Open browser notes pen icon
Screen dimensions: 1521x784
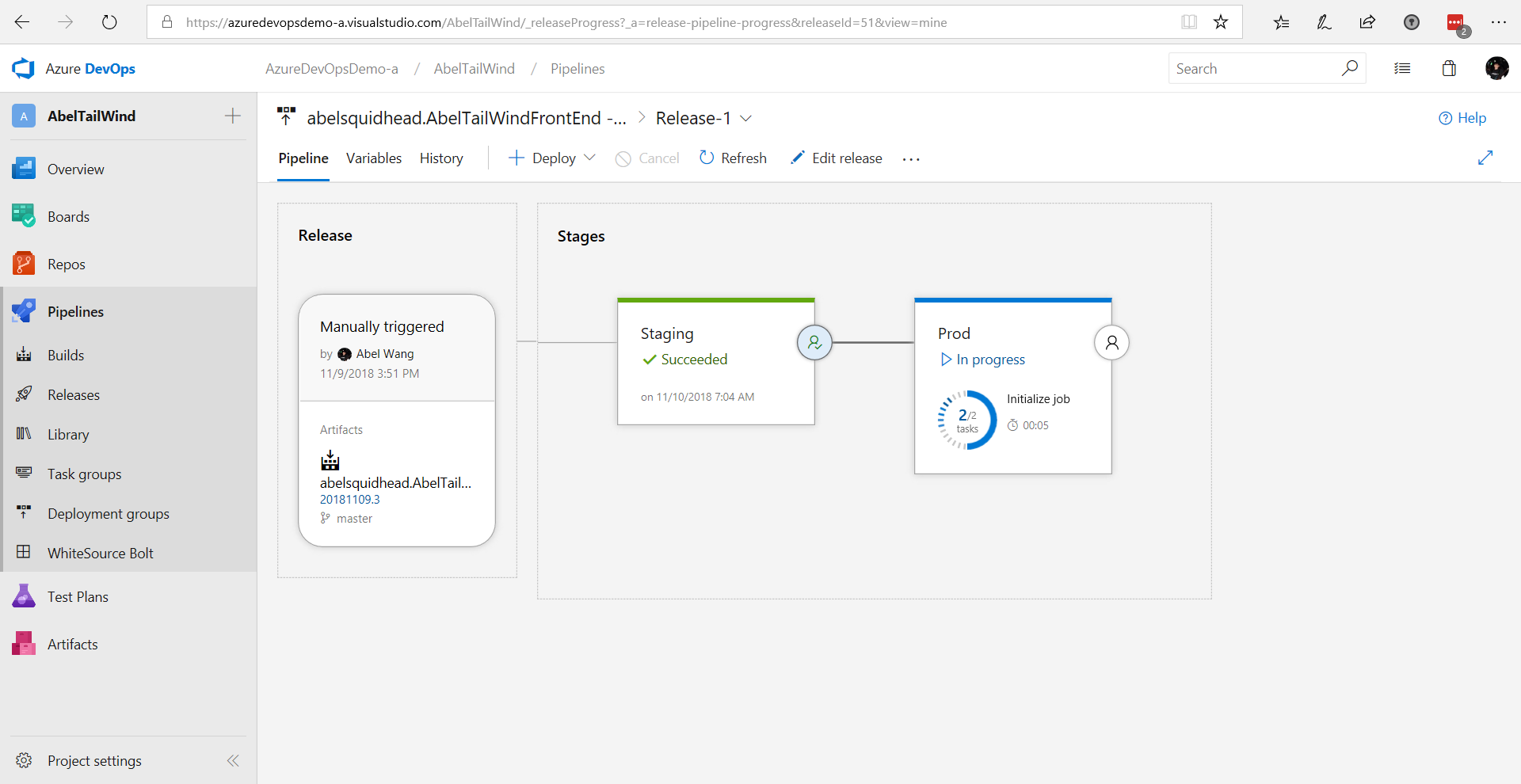point(1324,22)
